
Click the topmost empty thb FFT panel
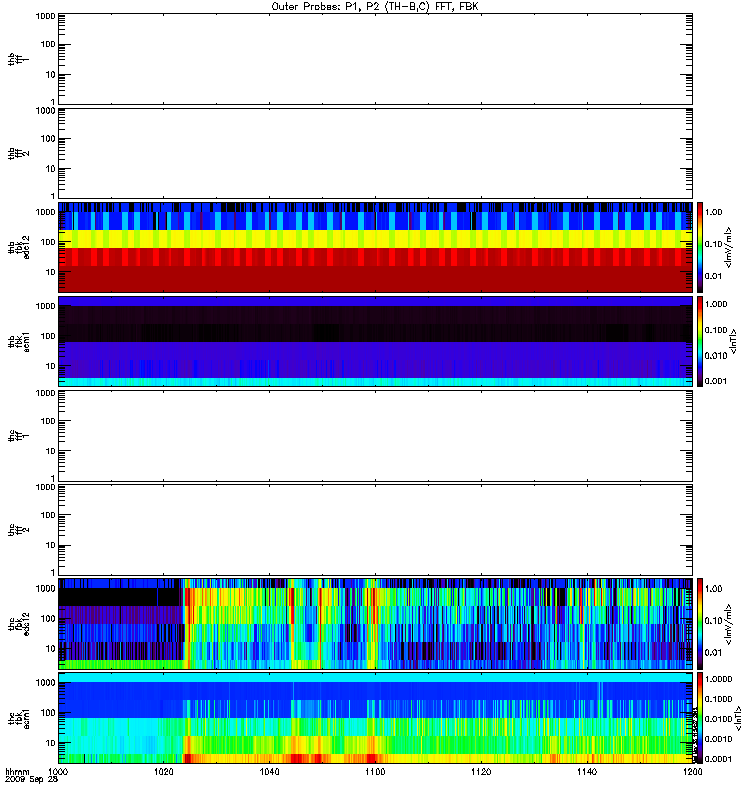point(375,57)
